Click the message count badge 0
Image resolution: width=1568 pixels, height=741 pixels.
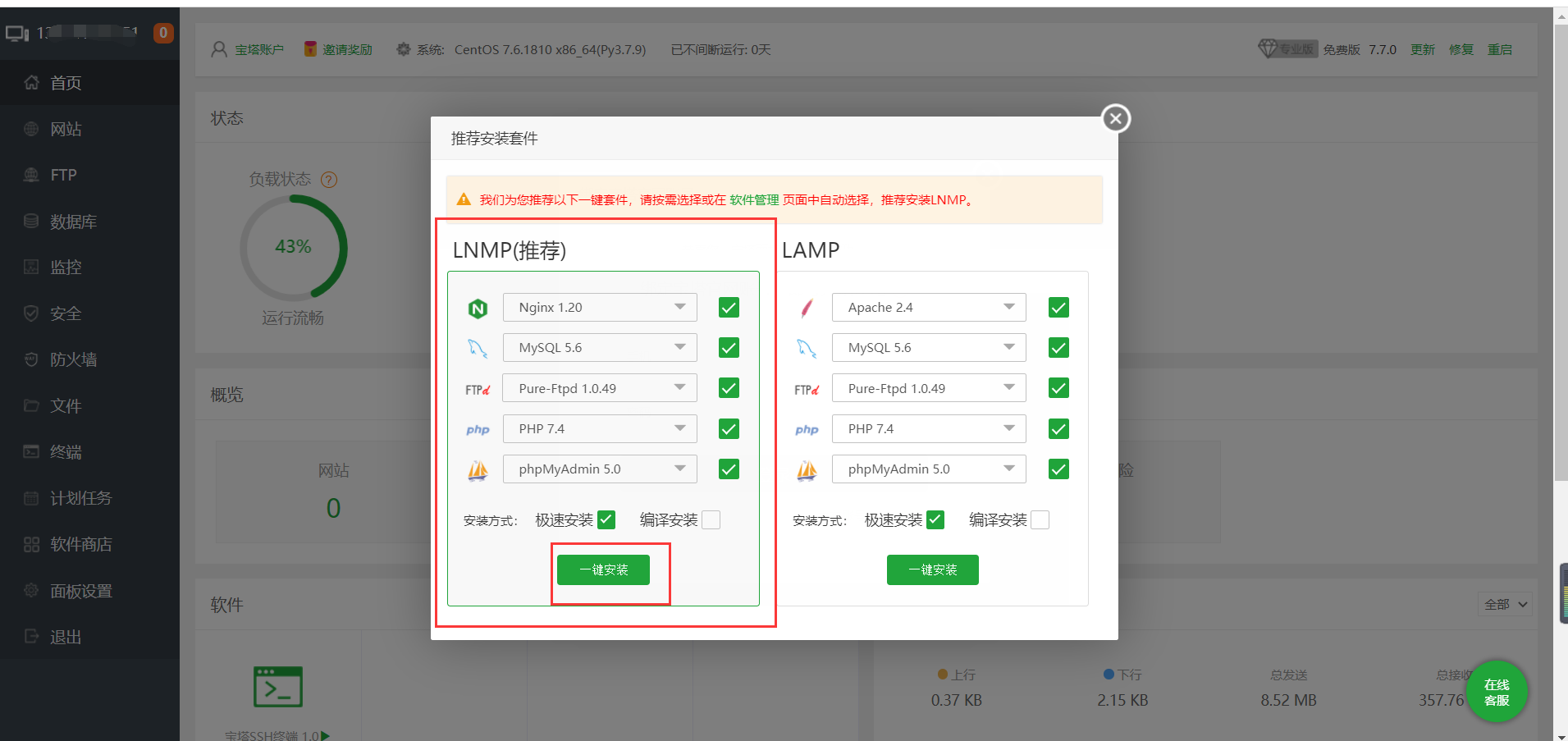click(x=163, y=33)
